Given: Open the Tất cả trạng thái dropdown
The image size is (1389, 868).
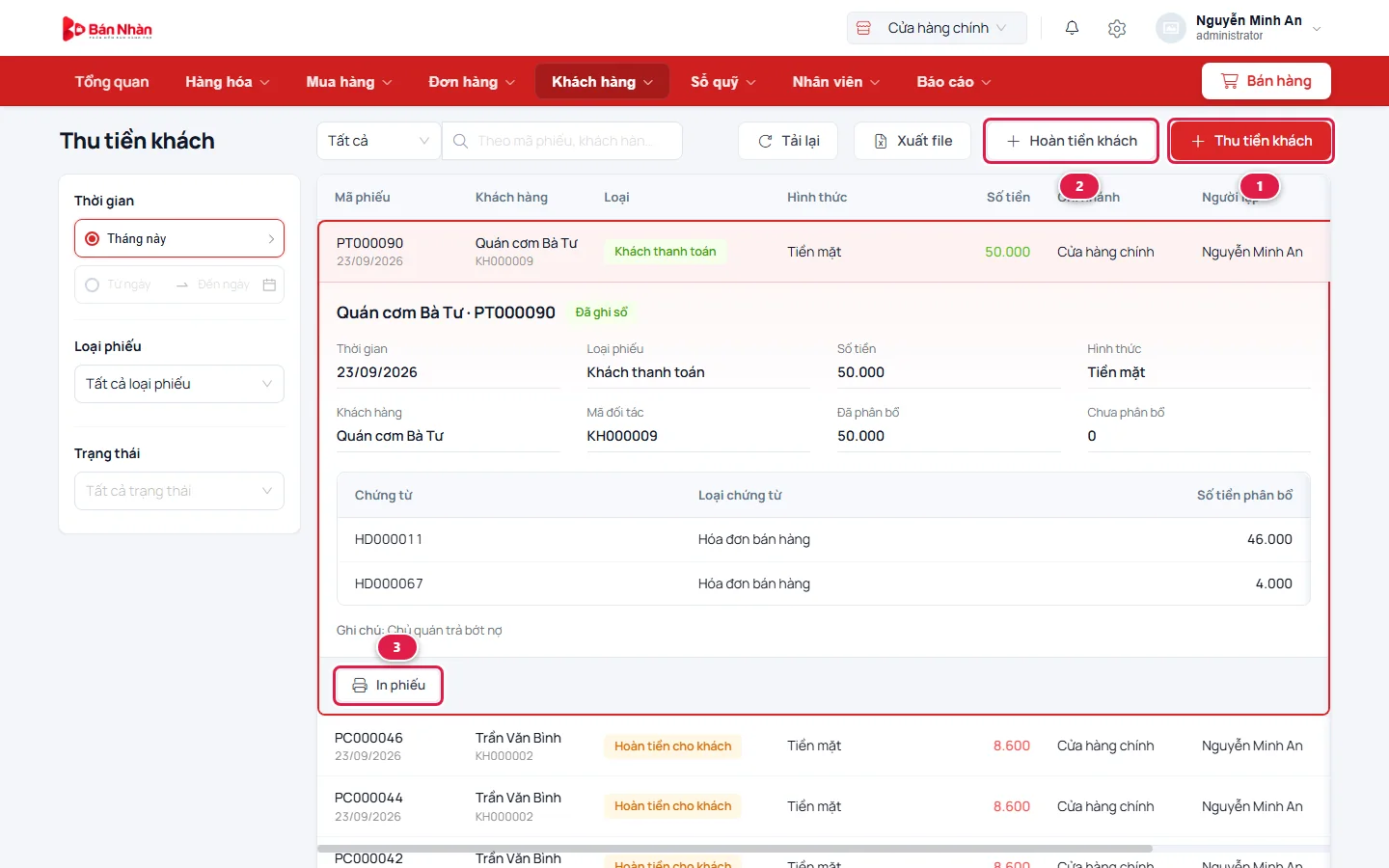Looking at the screenshot, I should click(x=179, y=491).
